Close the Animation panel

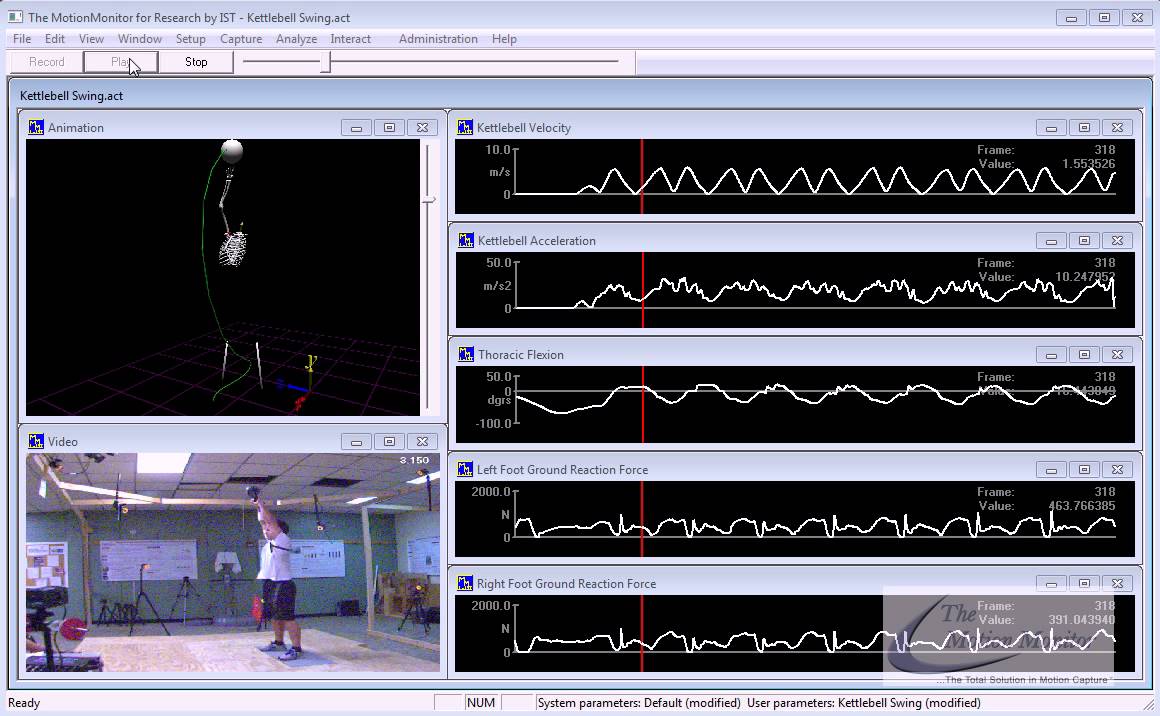[422, 128]
